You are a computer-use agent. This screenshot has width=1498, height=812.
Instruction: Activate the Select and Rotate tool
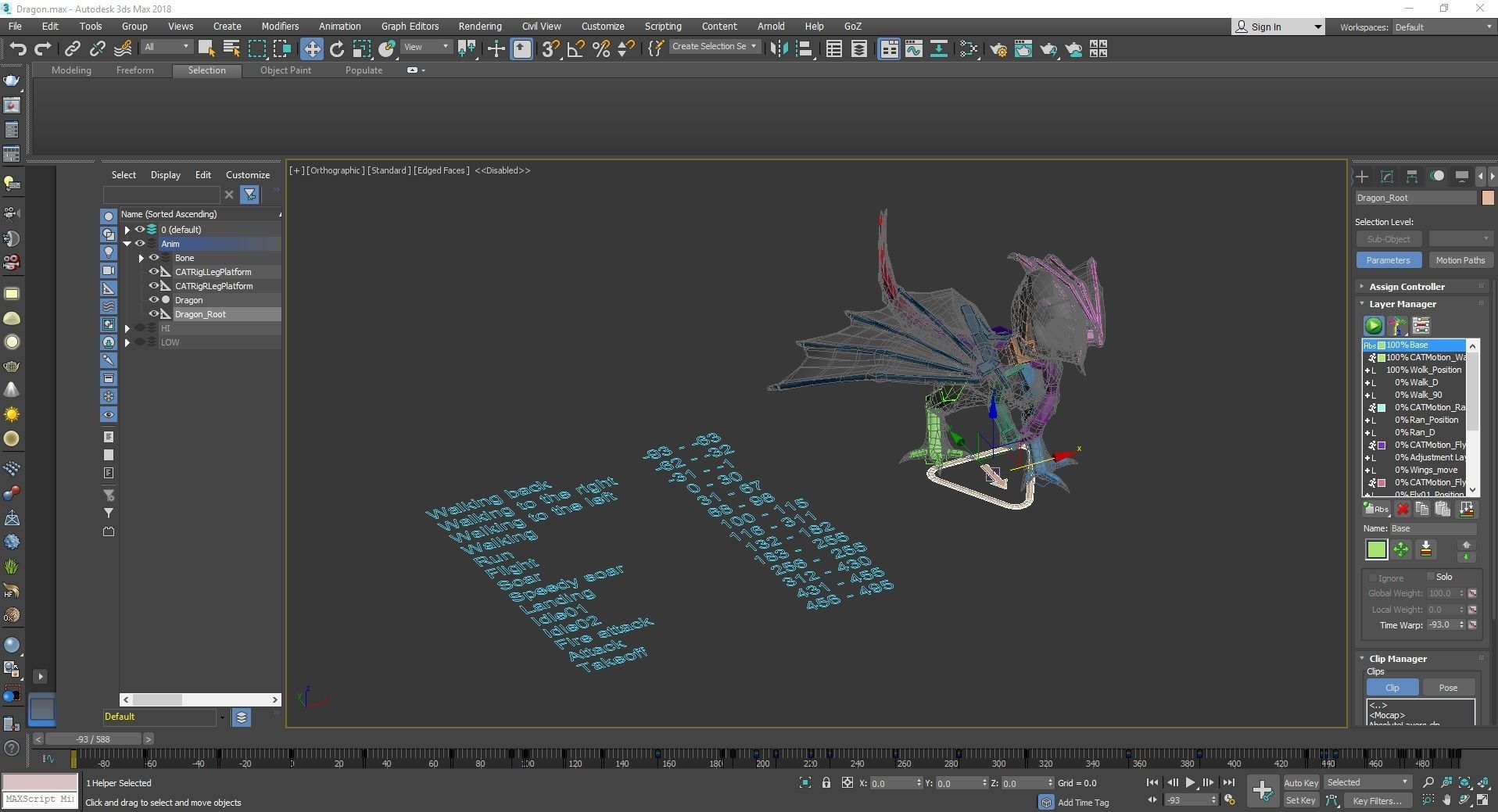337,49
